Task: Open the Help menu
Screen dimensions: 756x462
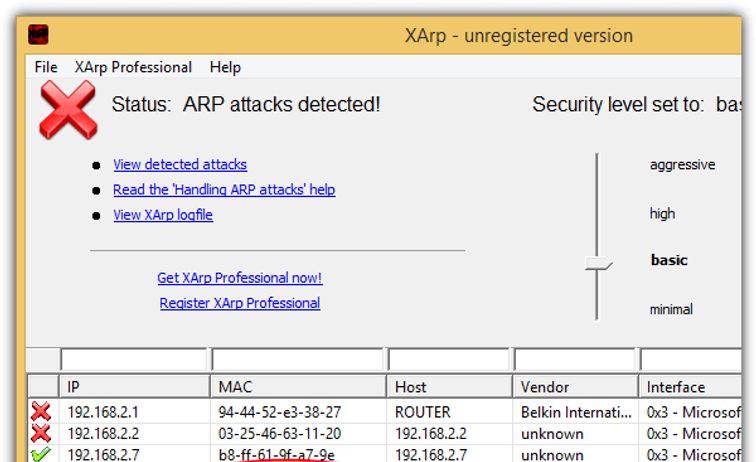Action: tap(225, 67)
